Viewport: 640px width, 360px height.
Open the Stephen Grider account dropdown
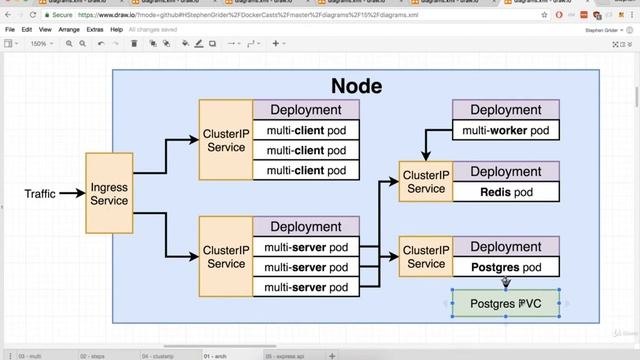(x=604, y=30)
